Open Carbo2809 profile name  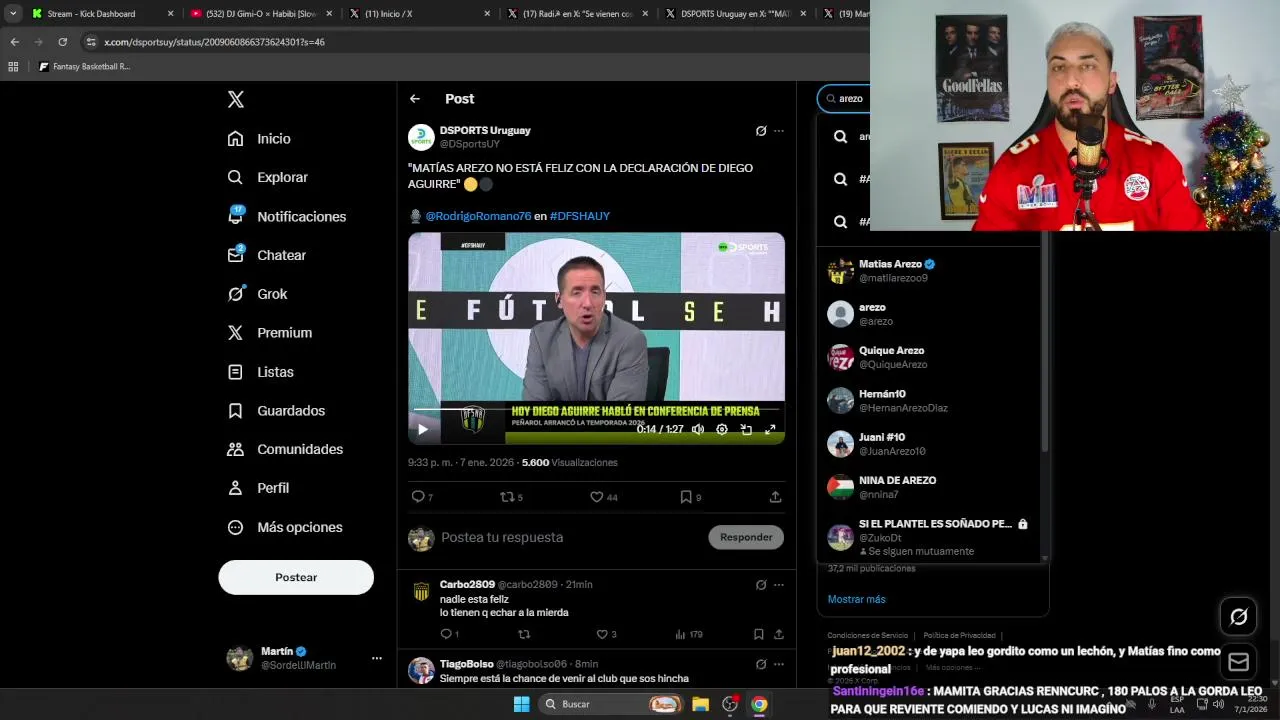[x=467, y=584]
